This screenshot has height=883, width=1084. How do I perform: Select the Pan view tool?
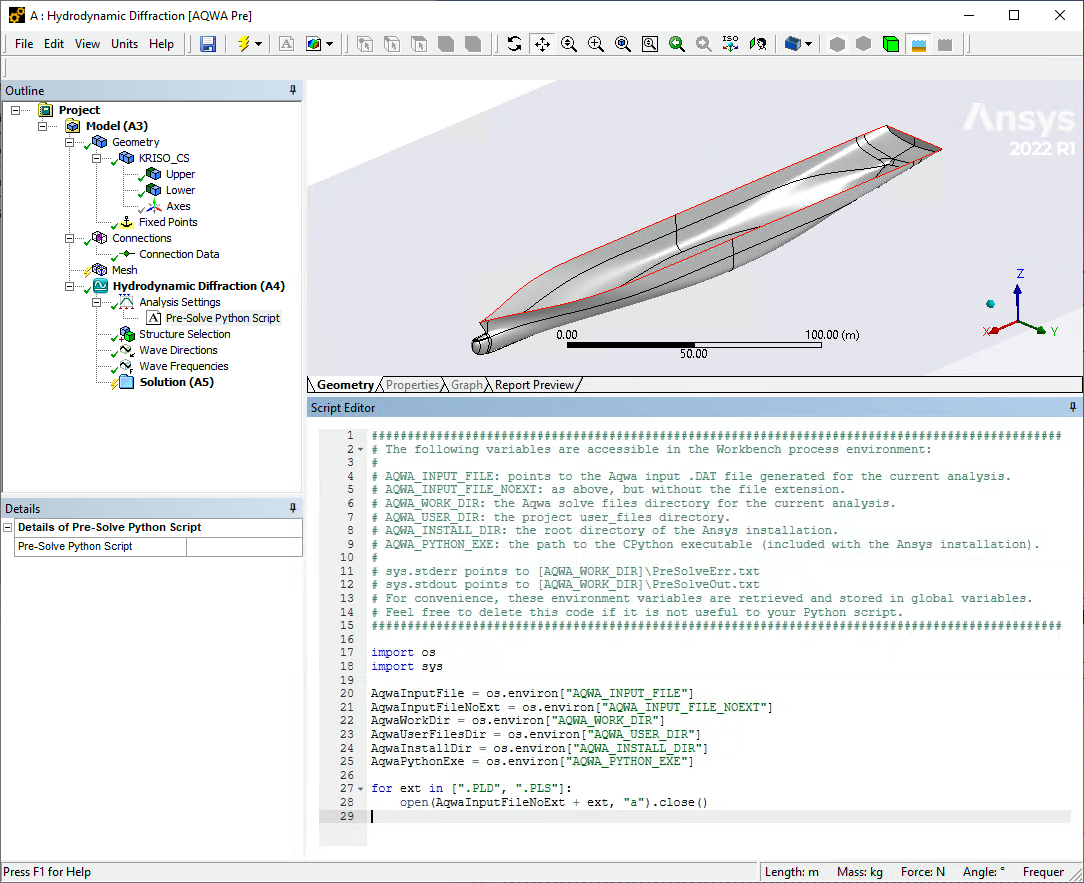(x=542, y=44)
